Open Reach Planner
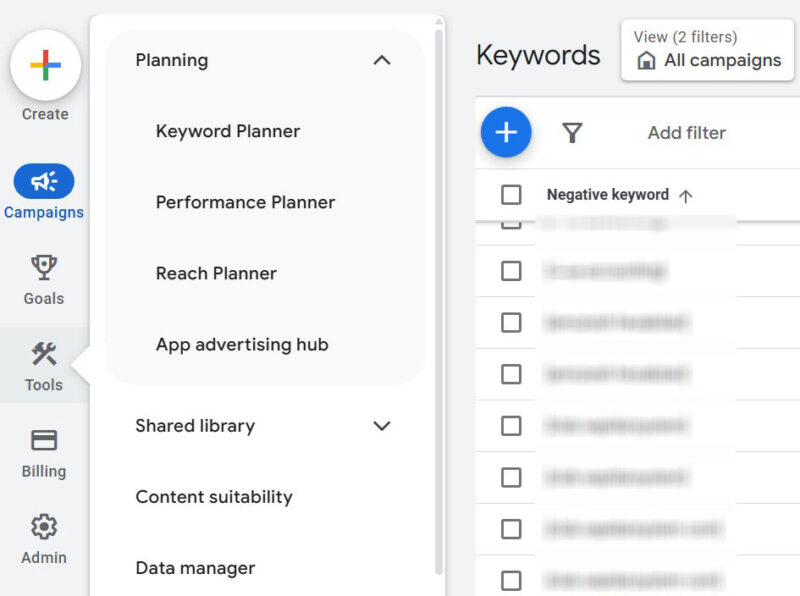 coord(216,273)
